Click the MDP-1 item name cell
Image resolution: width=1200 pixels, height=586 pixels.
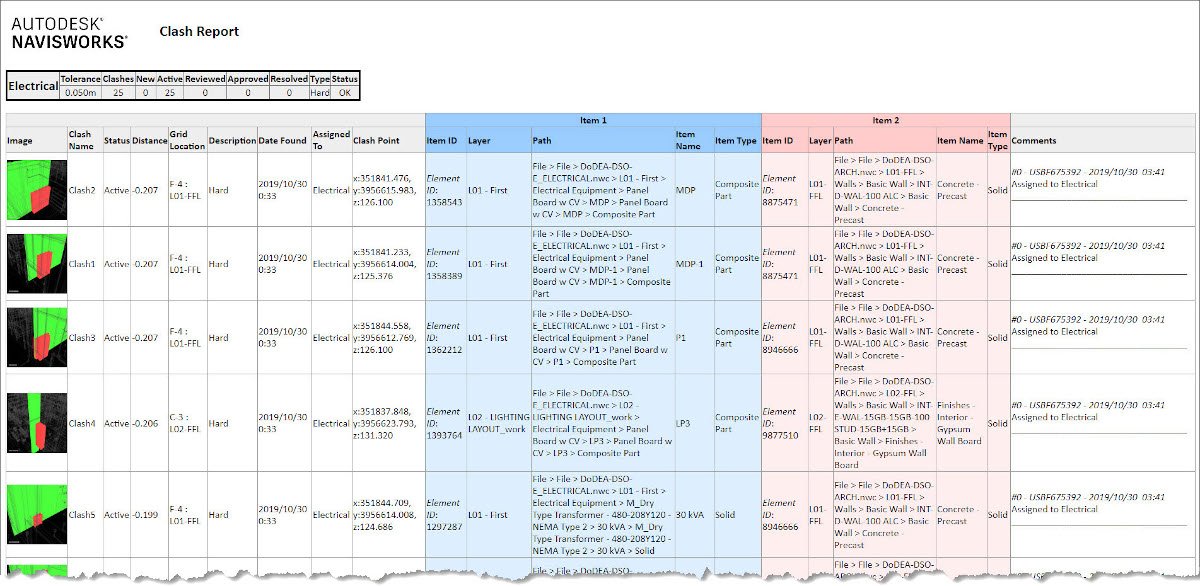point(689,264)
